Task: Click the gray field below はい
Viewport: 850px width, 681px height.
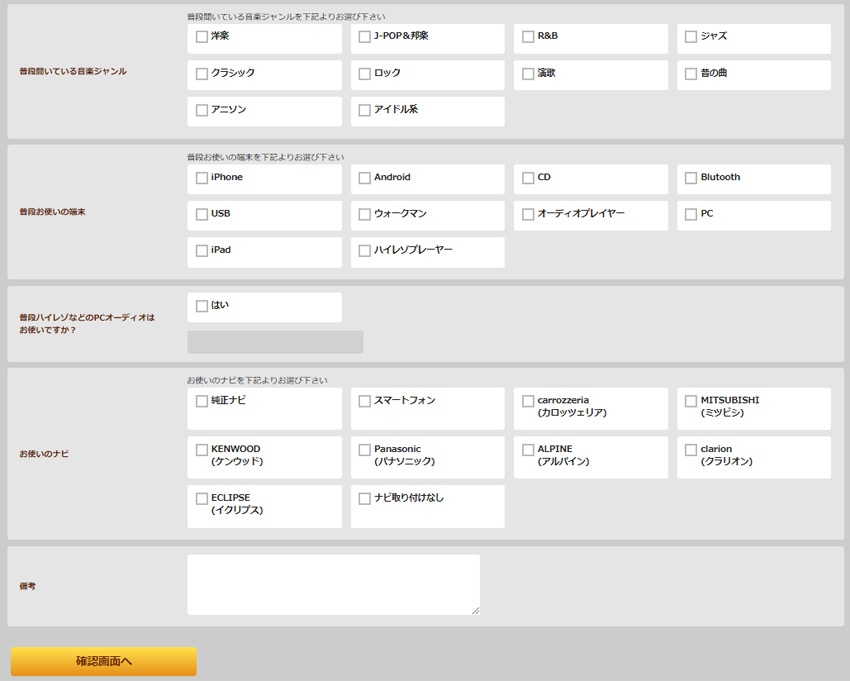Action: click(x=275, y=342)
